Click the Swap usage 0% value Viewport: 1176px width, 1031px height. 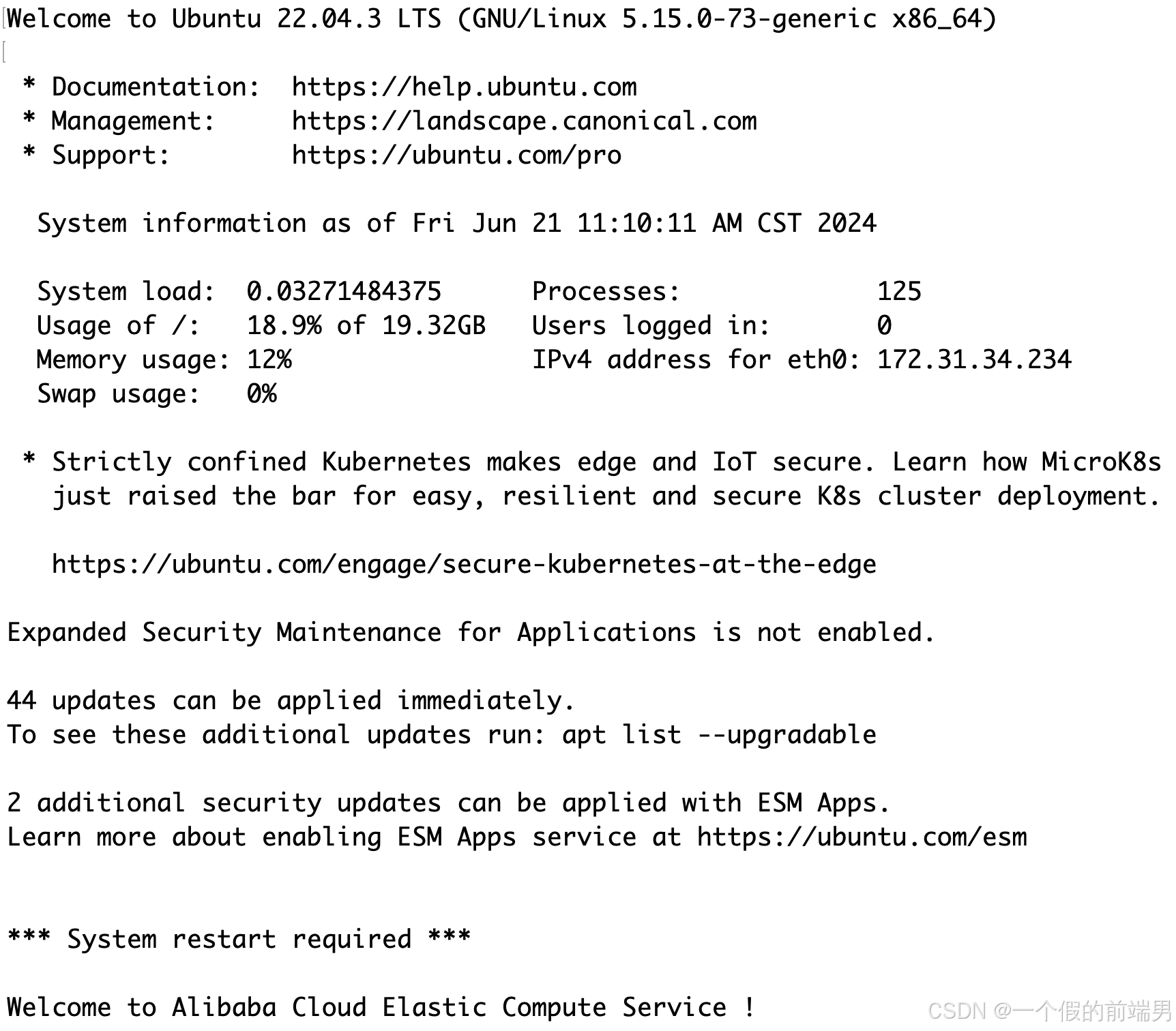tap(261, 394)
